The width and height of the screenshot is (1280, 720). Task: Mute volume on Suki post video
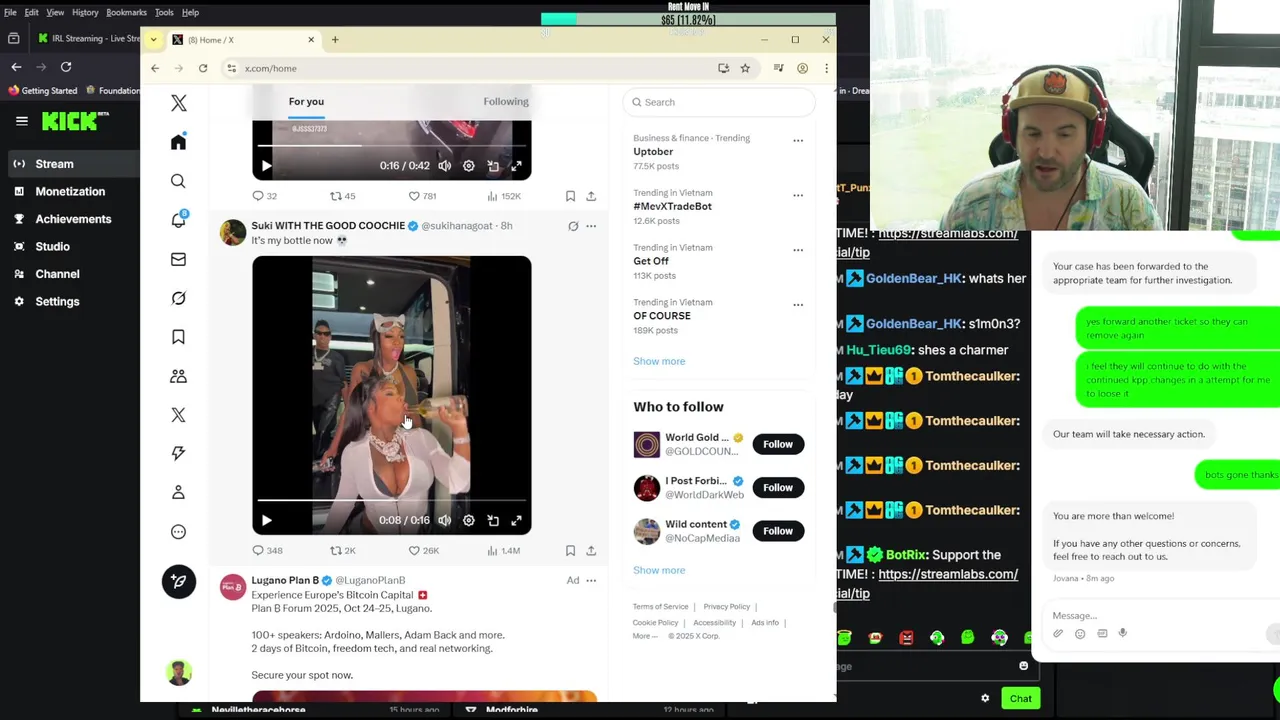[445, 520]
